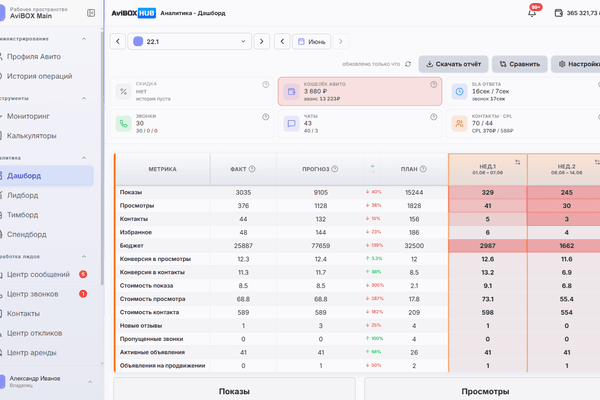Open profile selector dropdown 22.1
The width and height of the screenshot is (600, 400).
pyautogui.click(x=189, y=41)
